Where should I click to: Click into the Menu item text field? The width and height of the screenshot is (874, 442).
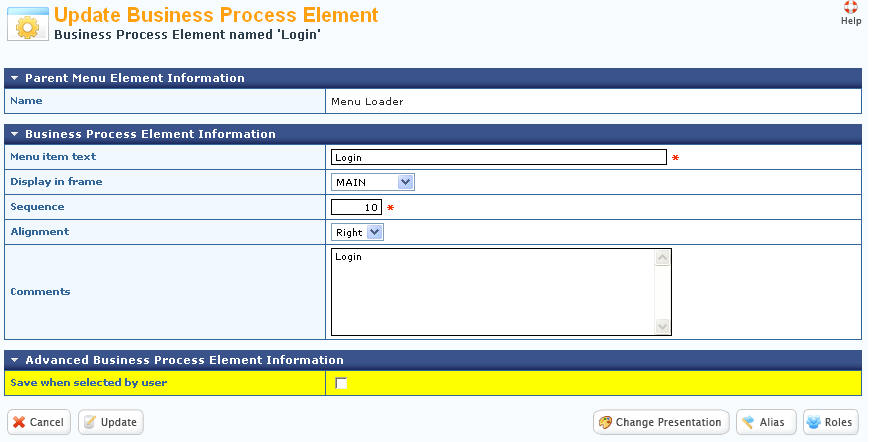(499, 157)
